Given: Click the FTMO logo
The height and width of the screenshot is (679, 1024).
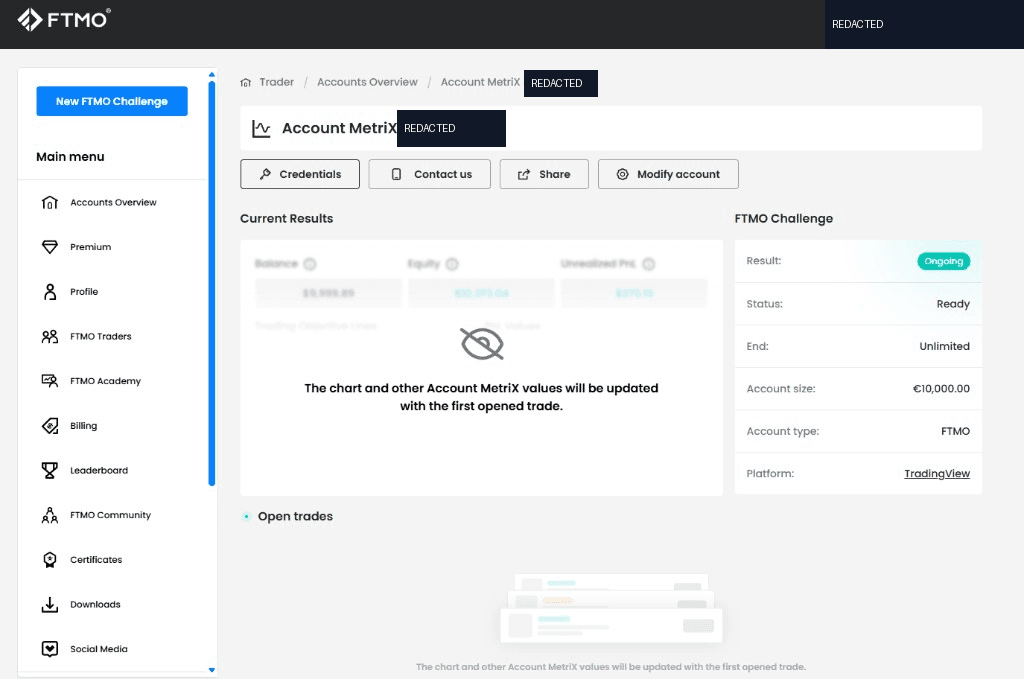Looking at the screenshot, I should click(63, 20).
